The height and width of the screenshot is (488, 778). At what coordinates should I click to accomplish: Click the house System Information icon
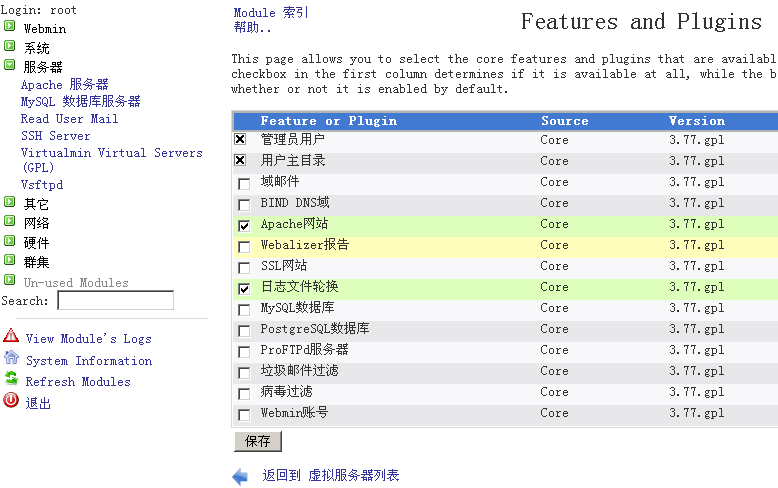[11, 358]
